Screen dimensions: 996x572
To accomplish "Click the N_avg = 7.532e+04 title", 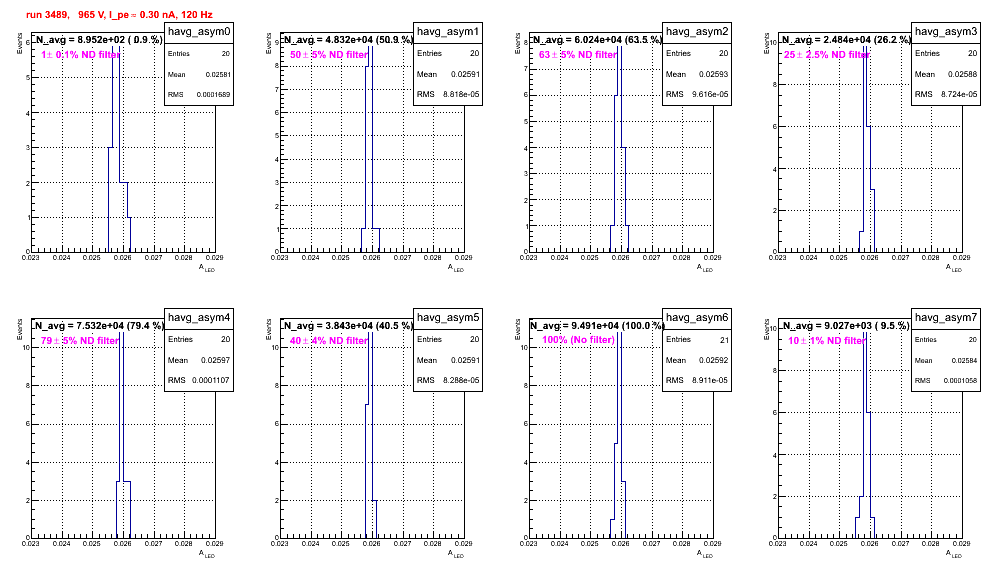I will coord(99,325).
